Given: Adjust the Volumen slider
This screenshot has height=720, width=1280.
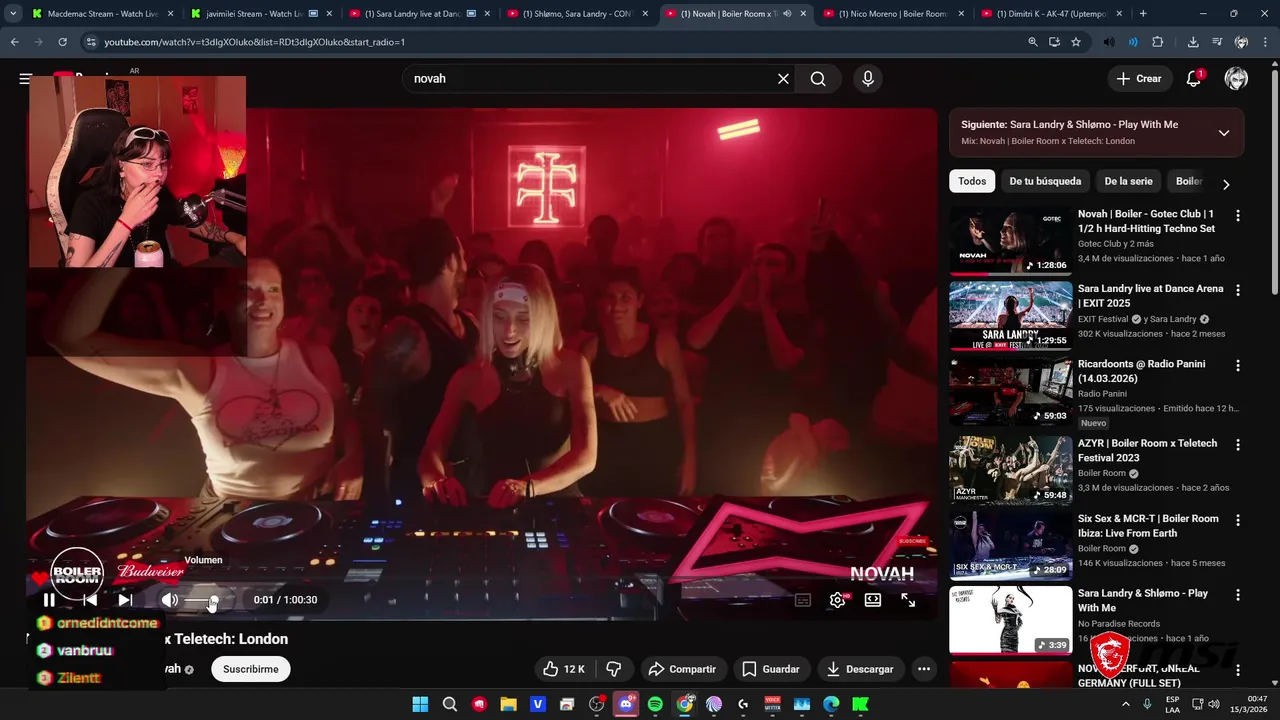Looking at the screenshot, I should 203,600.
